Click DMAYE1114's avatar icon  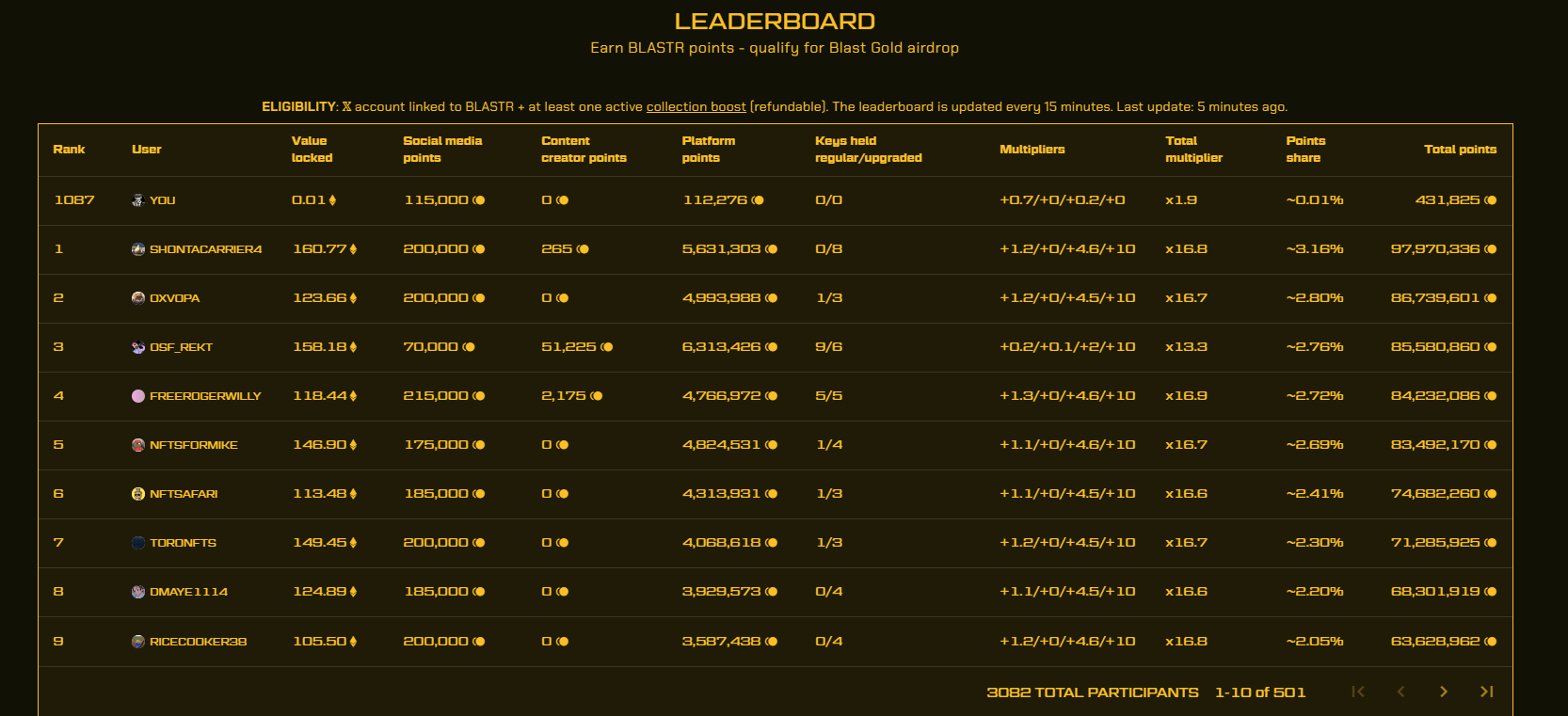(x=138, y=592)
